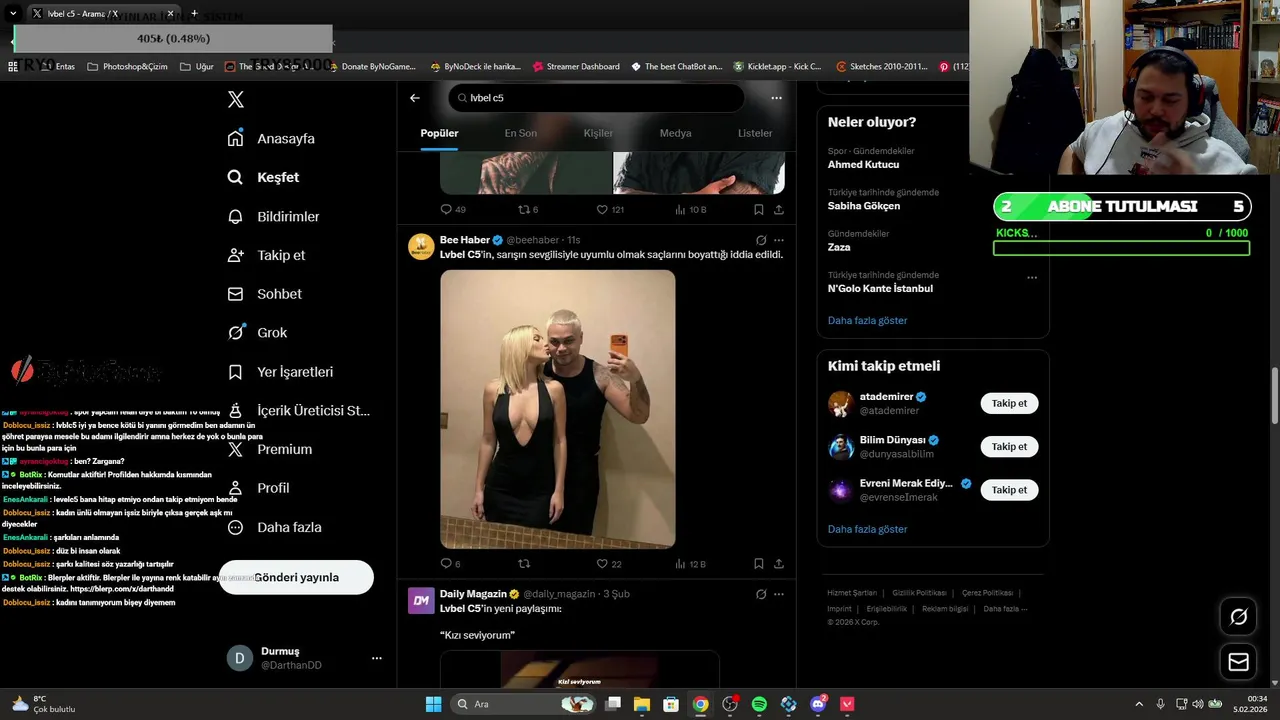Open İçerik Üreticisi Stüdyosu item
1280x720 pixels.
(299, 410)
